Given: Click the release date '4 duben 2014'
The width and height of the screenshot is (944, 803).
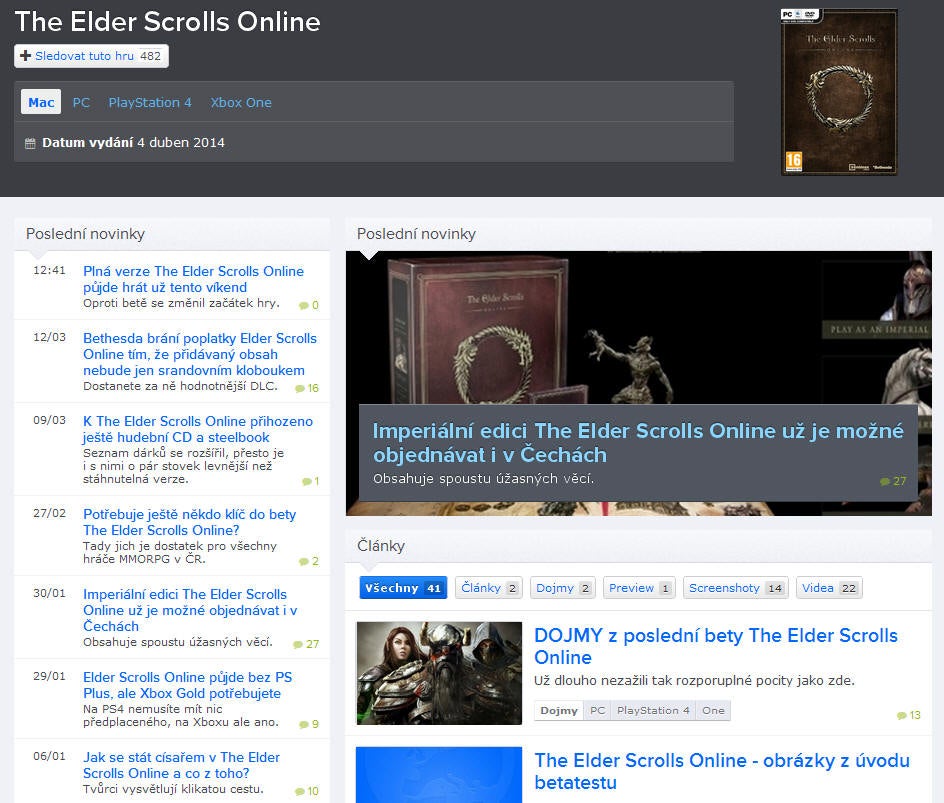Looking at the screenshot, I should (x=181, y=143).
